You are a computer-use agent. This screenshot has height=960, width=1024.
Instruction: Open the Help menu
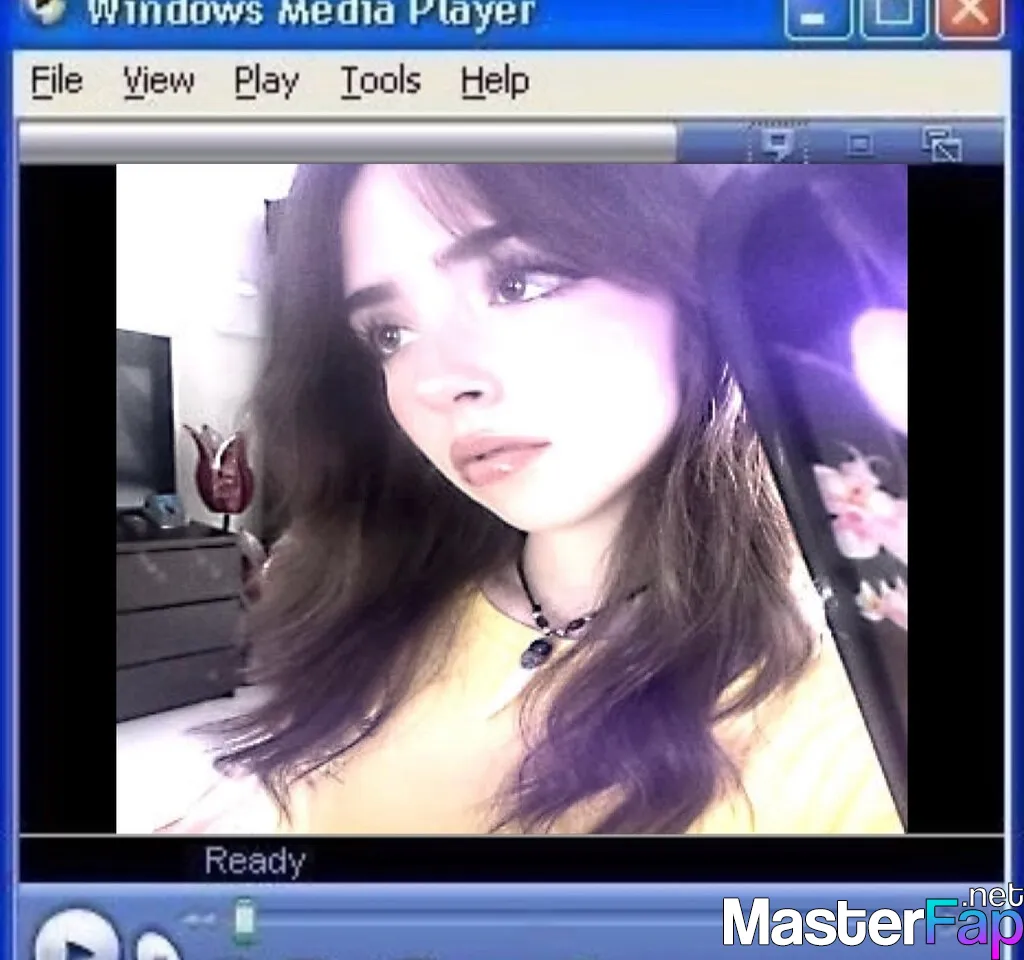(494, 81)
